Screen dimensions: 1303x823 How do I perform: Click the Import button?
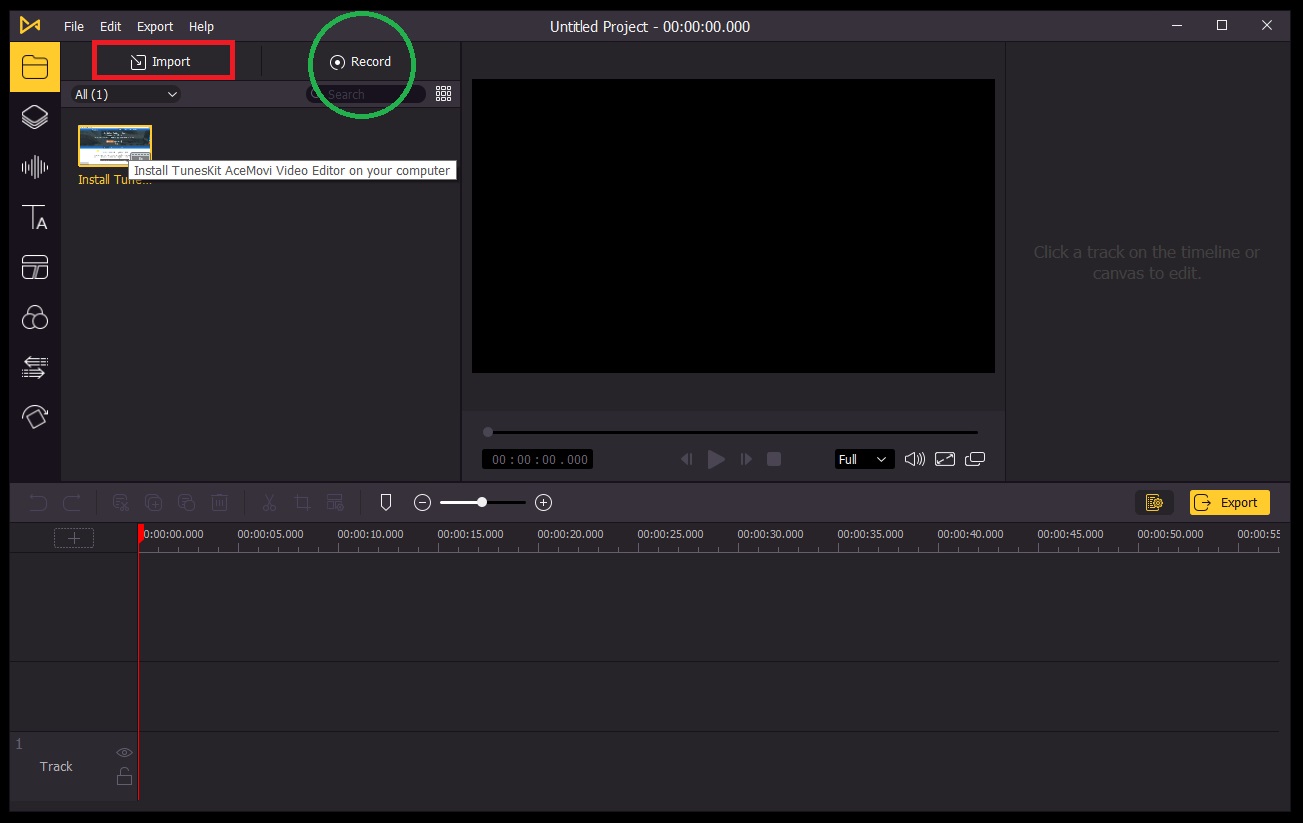163,60
